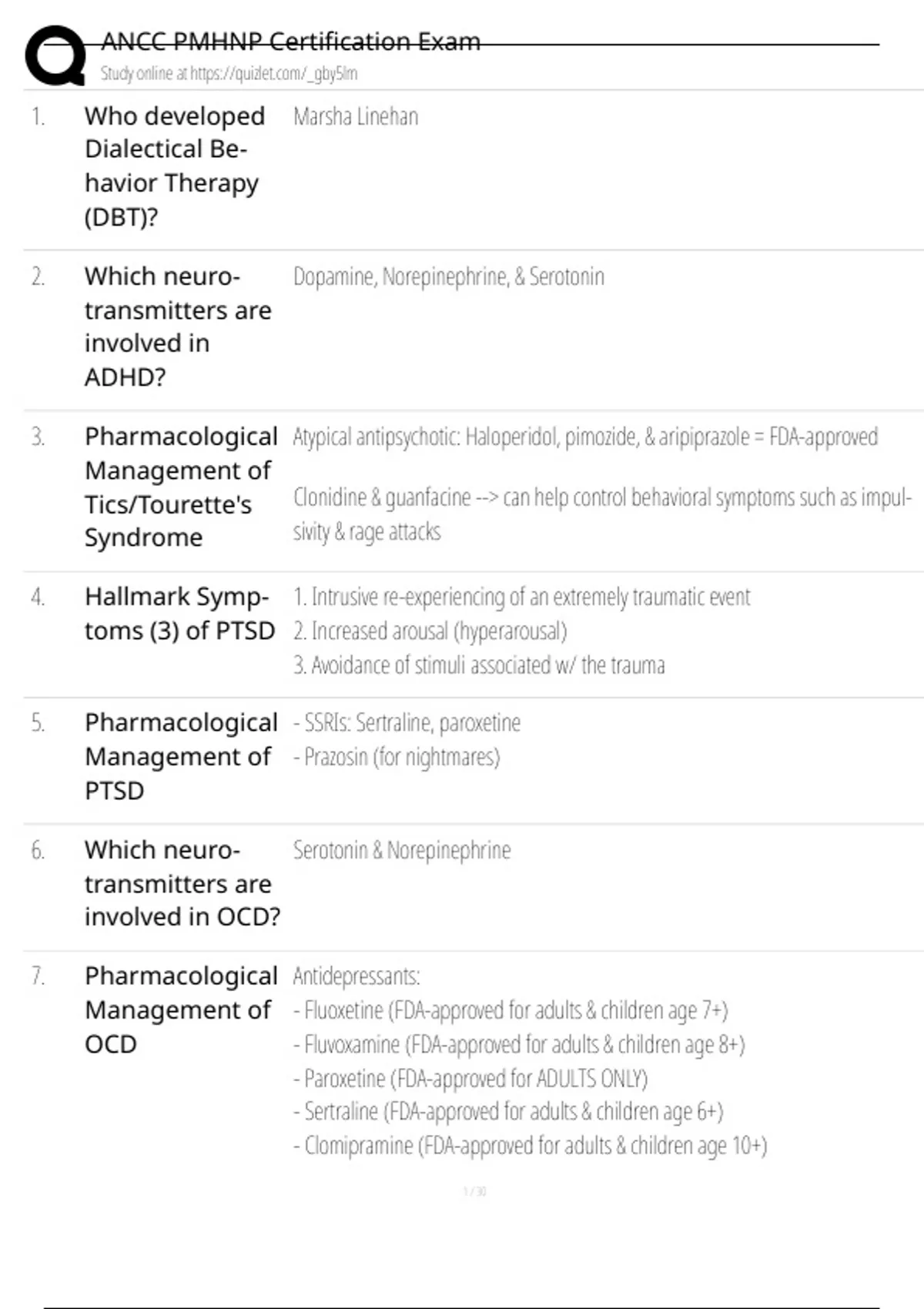Select the ADHD neurotransmitters question
This screenshot has width=924, height=1309.
pos(178,326)
